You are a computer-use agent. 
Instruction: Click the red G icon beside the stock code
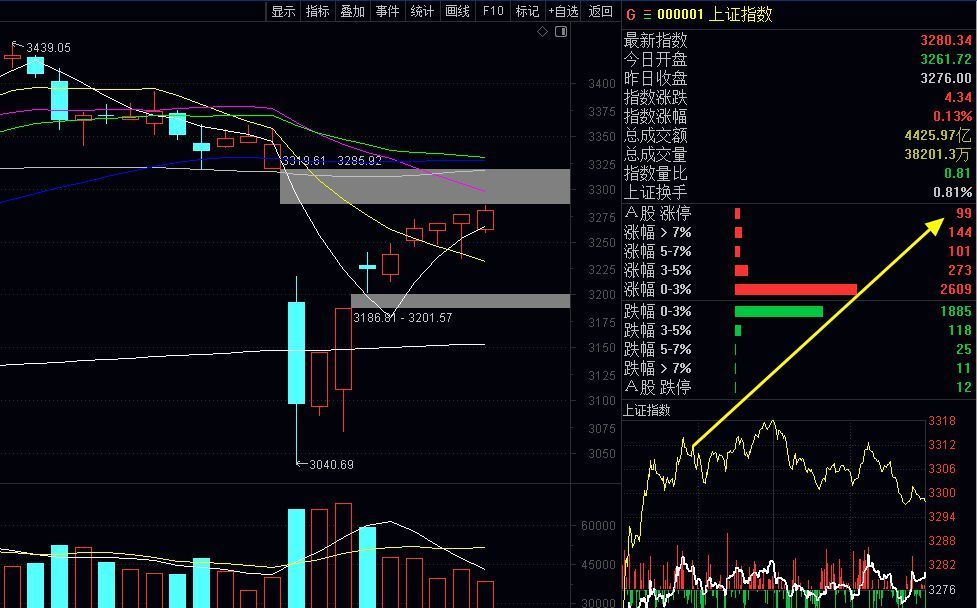coord(630,14)
